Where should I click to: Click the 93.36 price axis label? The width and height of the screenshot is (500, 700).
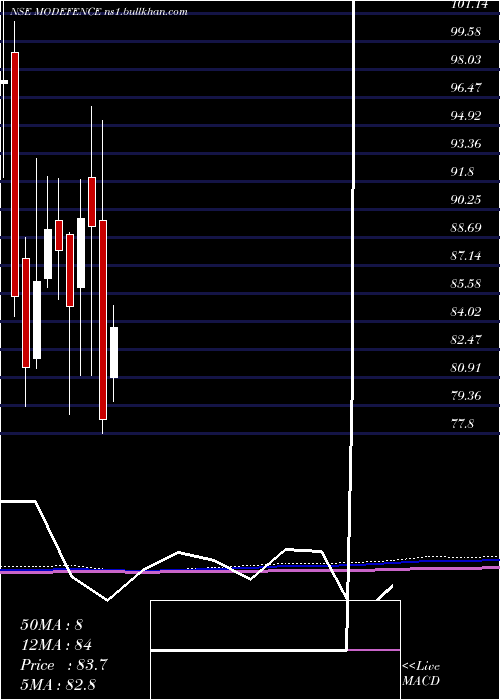coord(466,144)
